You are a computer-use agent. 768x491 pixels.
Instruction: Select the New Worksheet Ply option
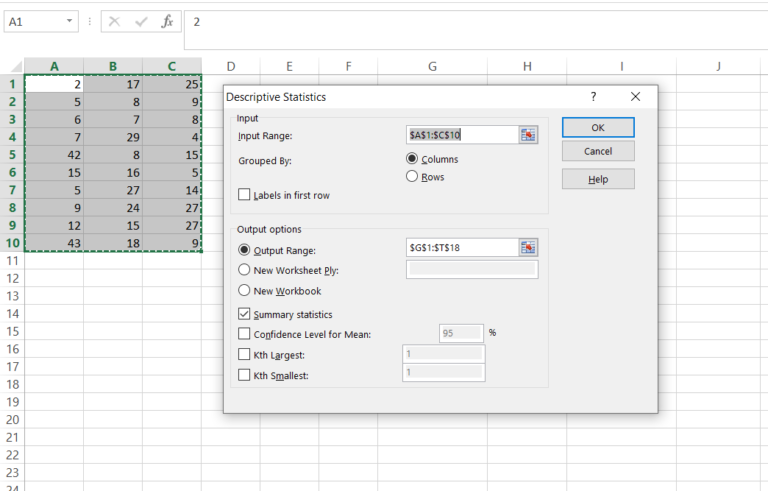pyautogui.click(x=245, y=269)
